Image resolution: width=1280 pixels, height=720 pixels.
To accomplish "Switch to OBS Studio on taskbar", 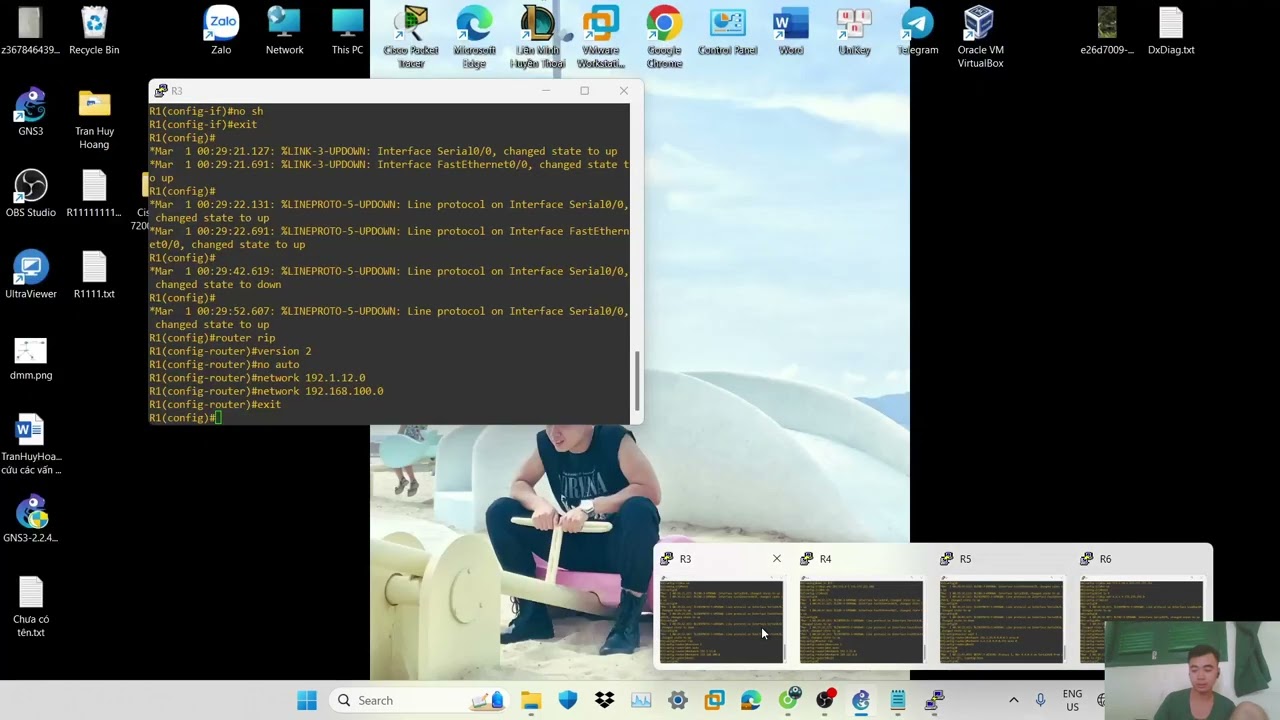I will (824, 700).
